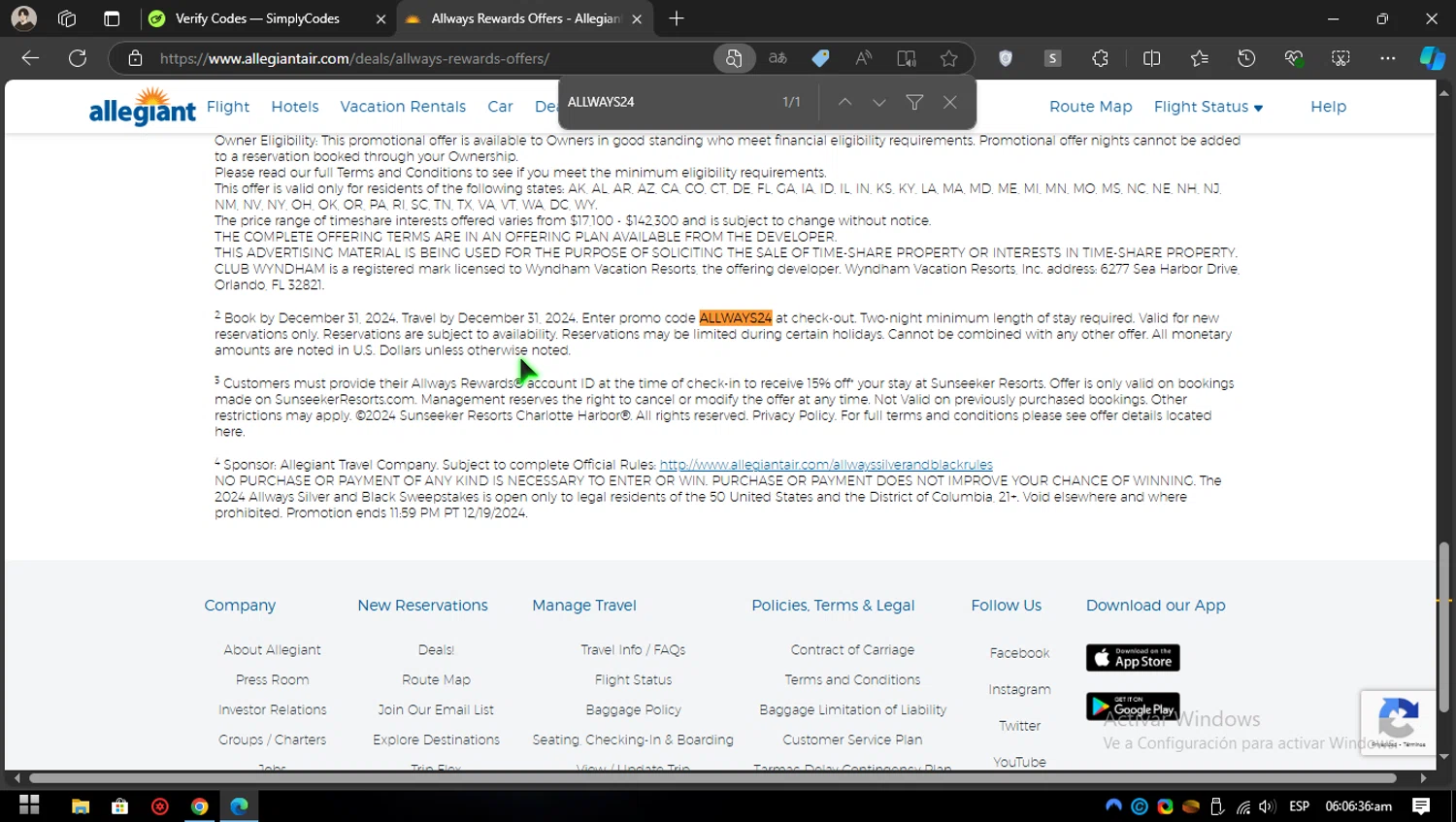Open the Copilot sidebar icon

pyautogui.click(x=1433, y=58)
